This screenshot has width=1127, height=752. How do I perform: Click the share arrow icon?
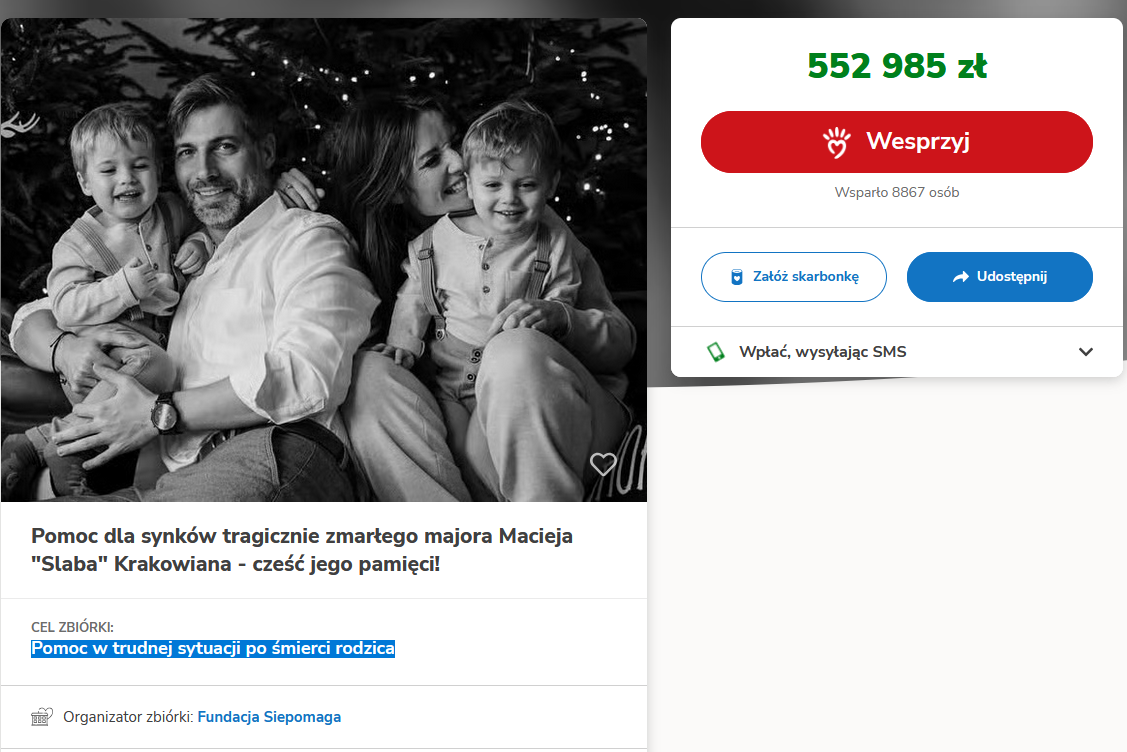[961, 277]
